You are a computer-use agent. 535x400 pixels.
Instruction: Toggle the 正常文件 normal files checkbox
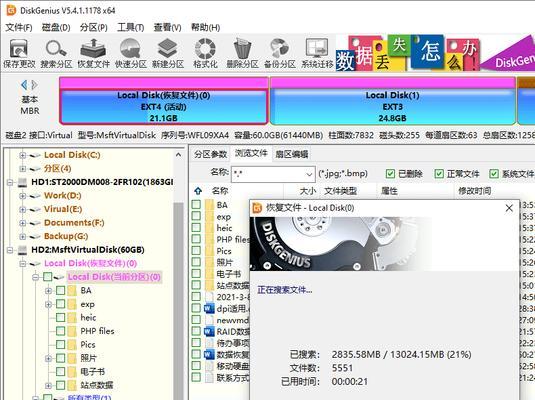439,174
